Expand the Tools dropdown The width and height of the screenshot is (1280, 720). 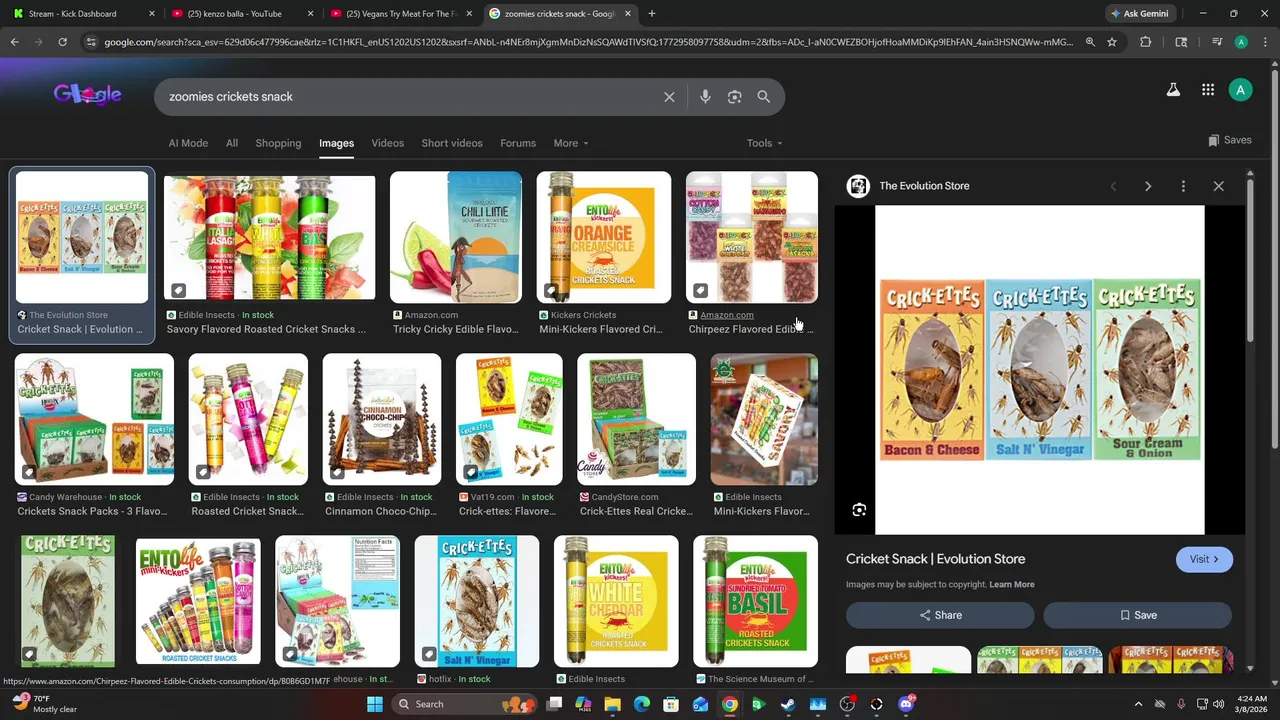tap(765, 143)
